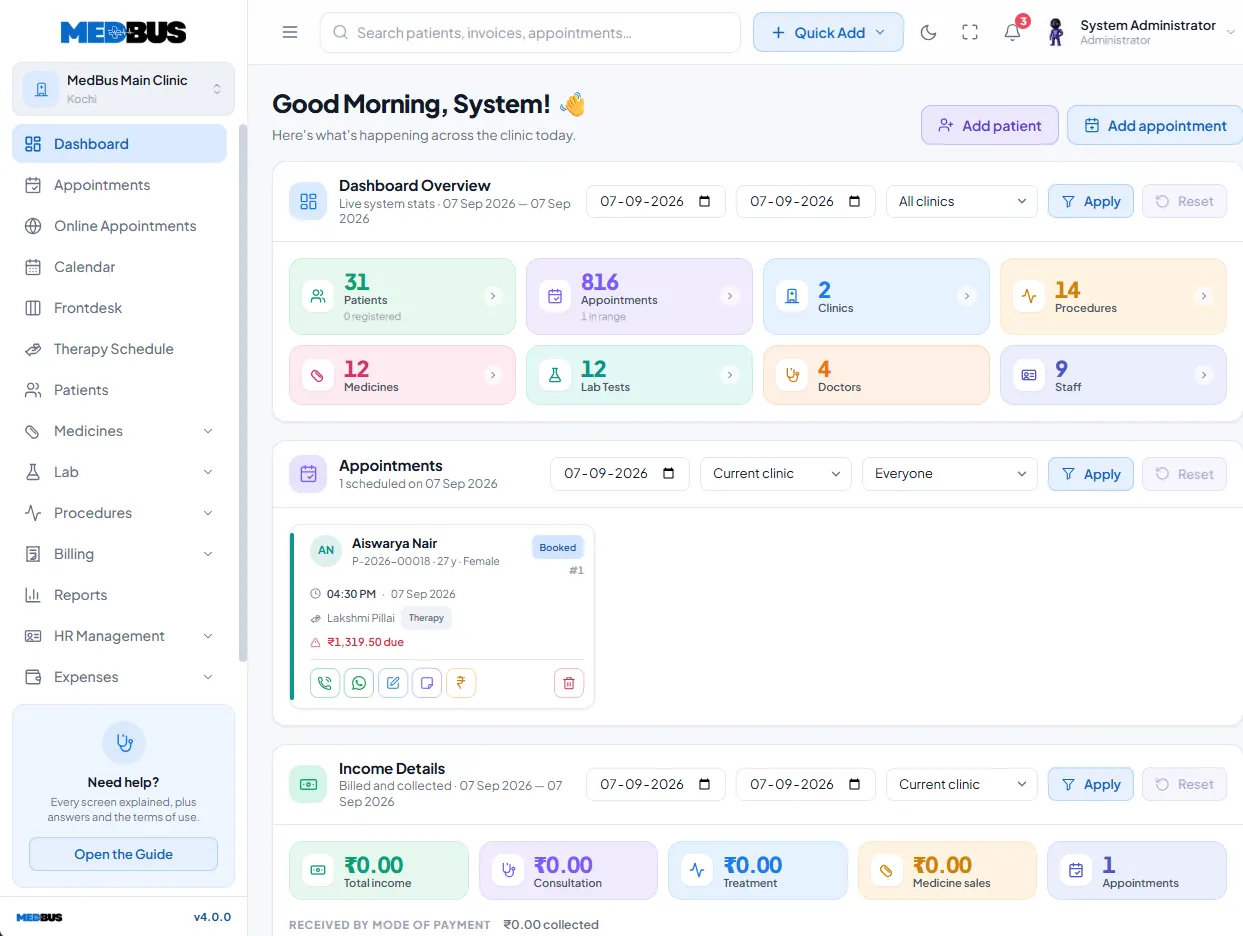The height and width of the screenshot is (936, 1243).
Task: Click the System Administrator avatar
Action: click(x=1056, y=32)
